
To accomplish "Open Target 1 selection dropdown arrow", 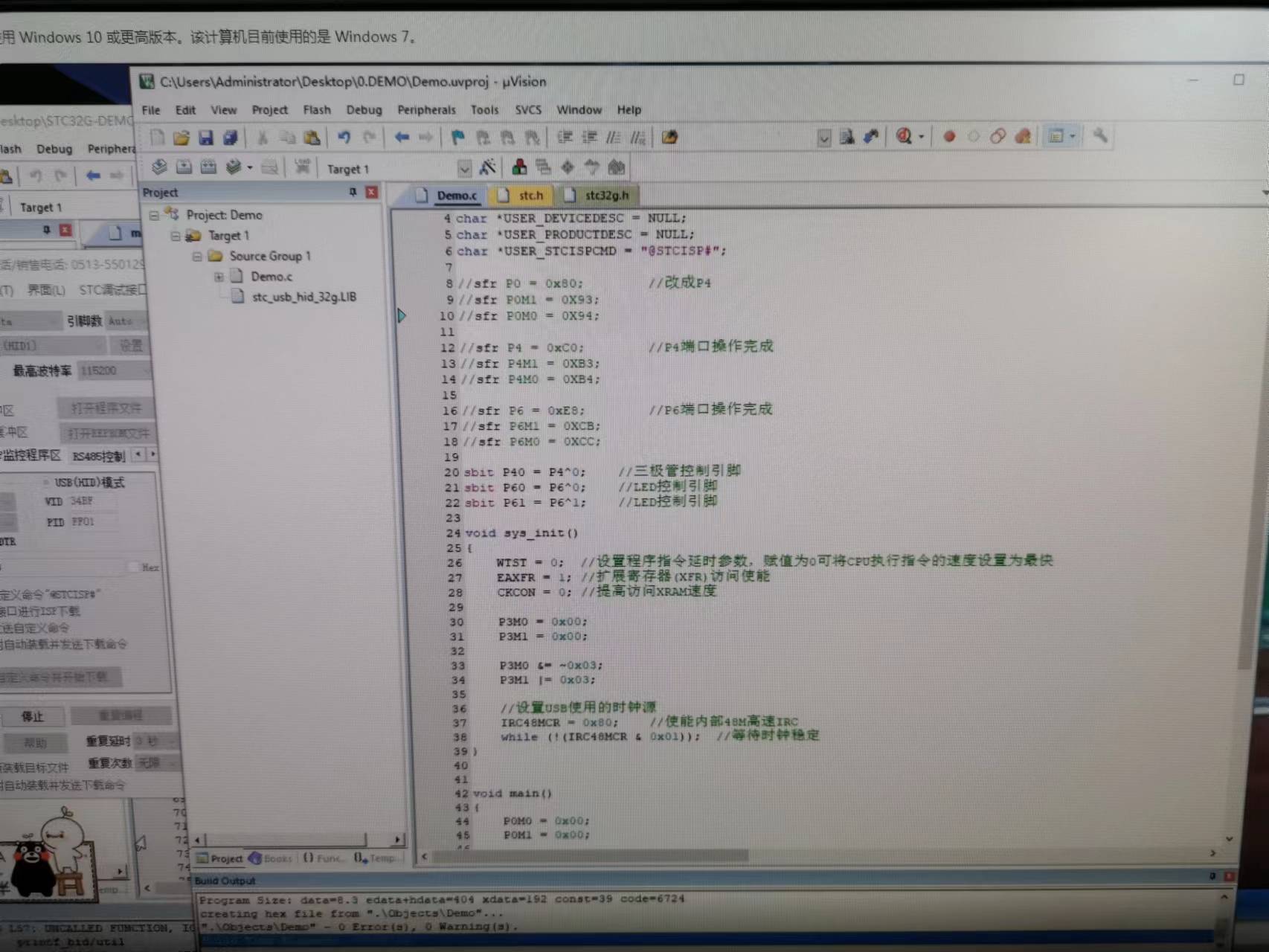I will pos(464,169).
